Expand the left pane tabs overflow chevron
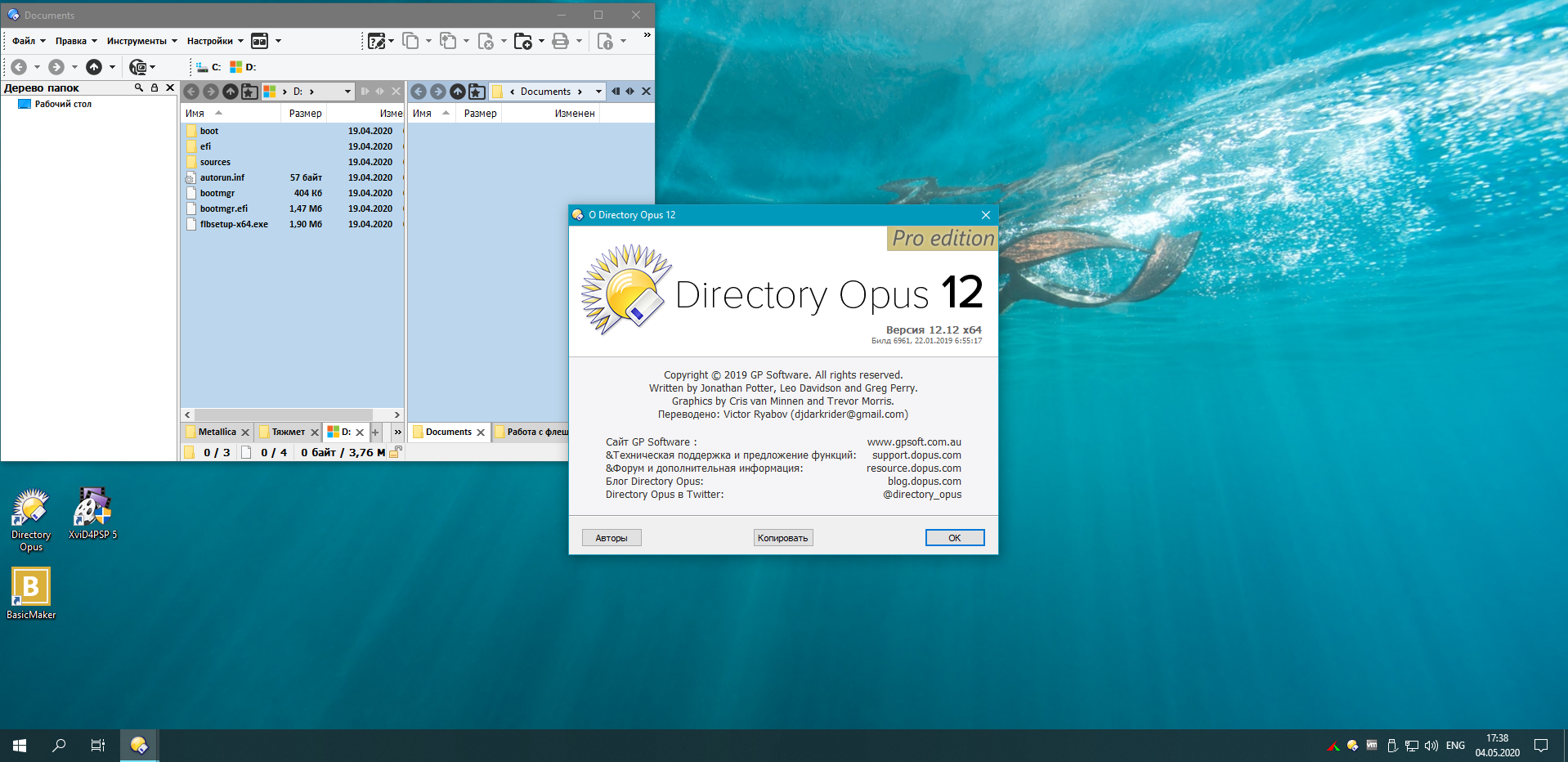 point(398,433)
